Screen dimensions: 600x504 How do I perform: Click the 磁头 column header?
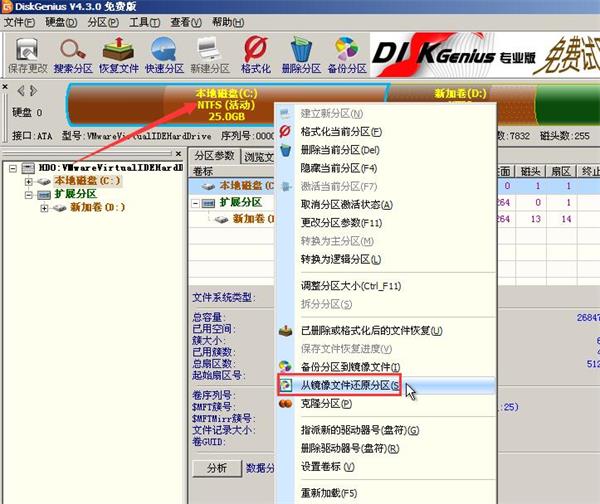(530, 171)
